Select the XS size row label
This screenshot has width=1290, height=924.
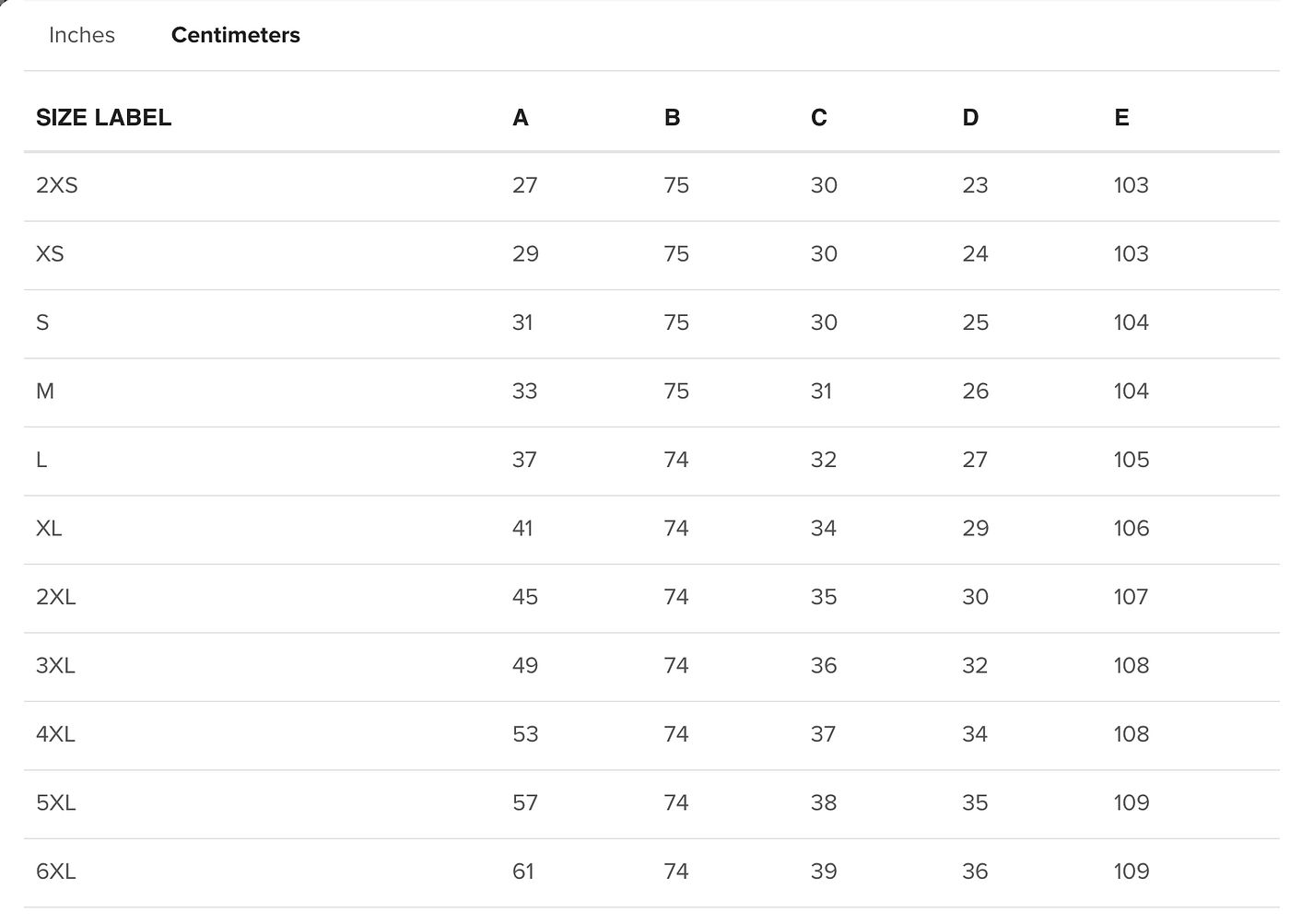(50, 254)
